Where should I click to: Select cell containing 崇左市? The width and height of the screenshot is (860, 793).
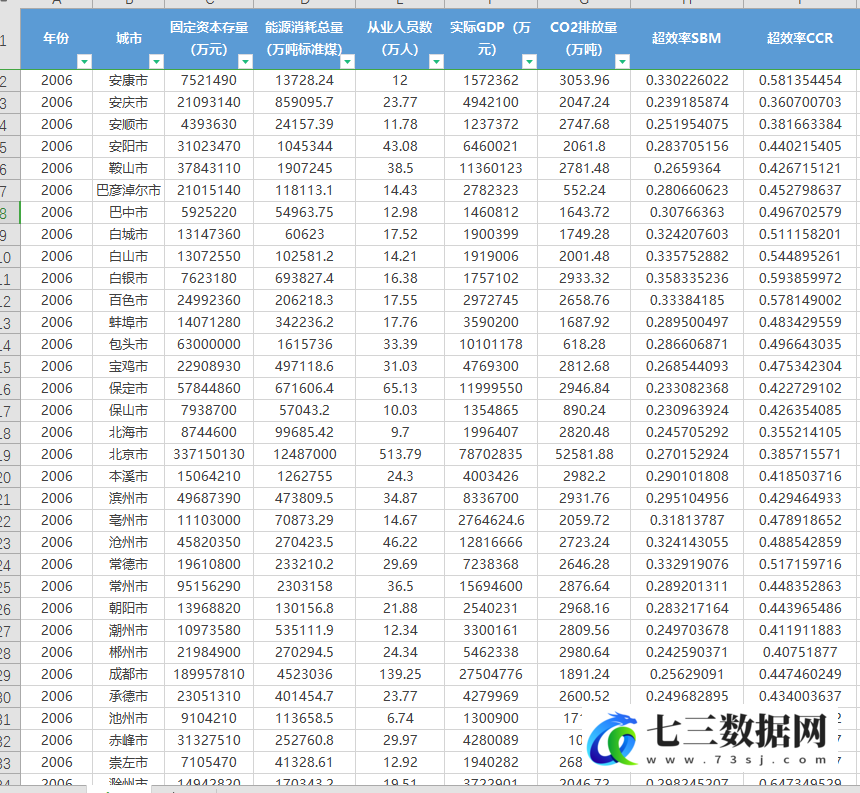point(129,762)
